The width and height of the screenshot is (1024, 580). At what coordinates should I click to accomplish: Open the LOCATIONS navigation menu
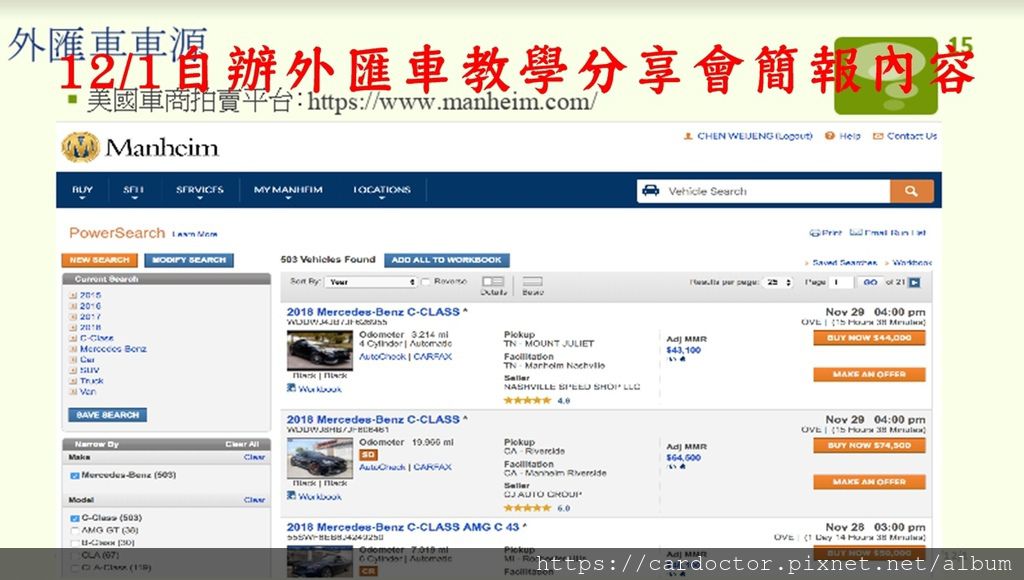click(x=382, y=190)
